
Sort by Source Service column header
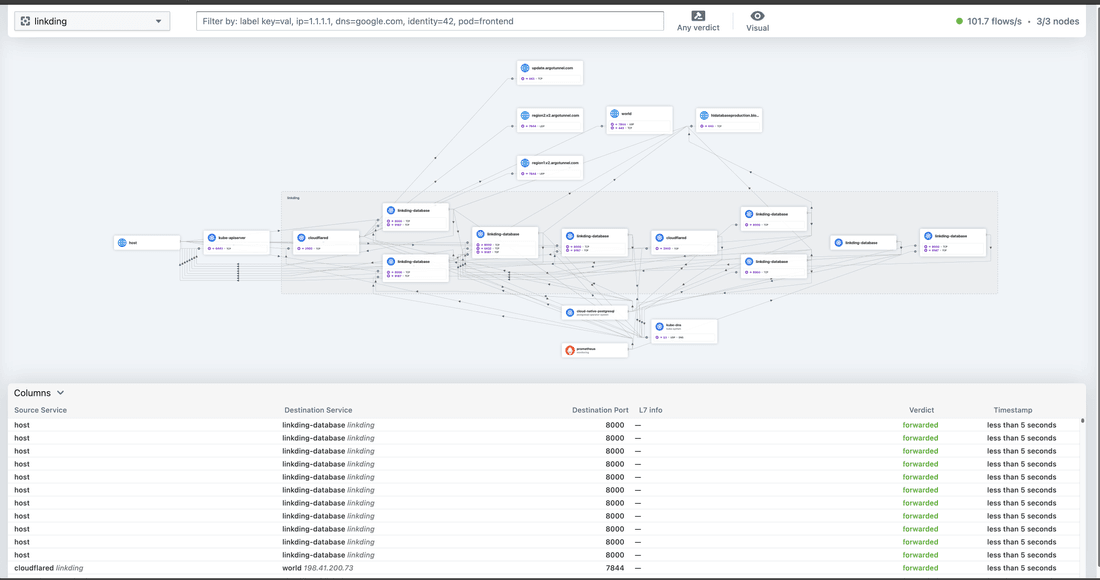40,410
